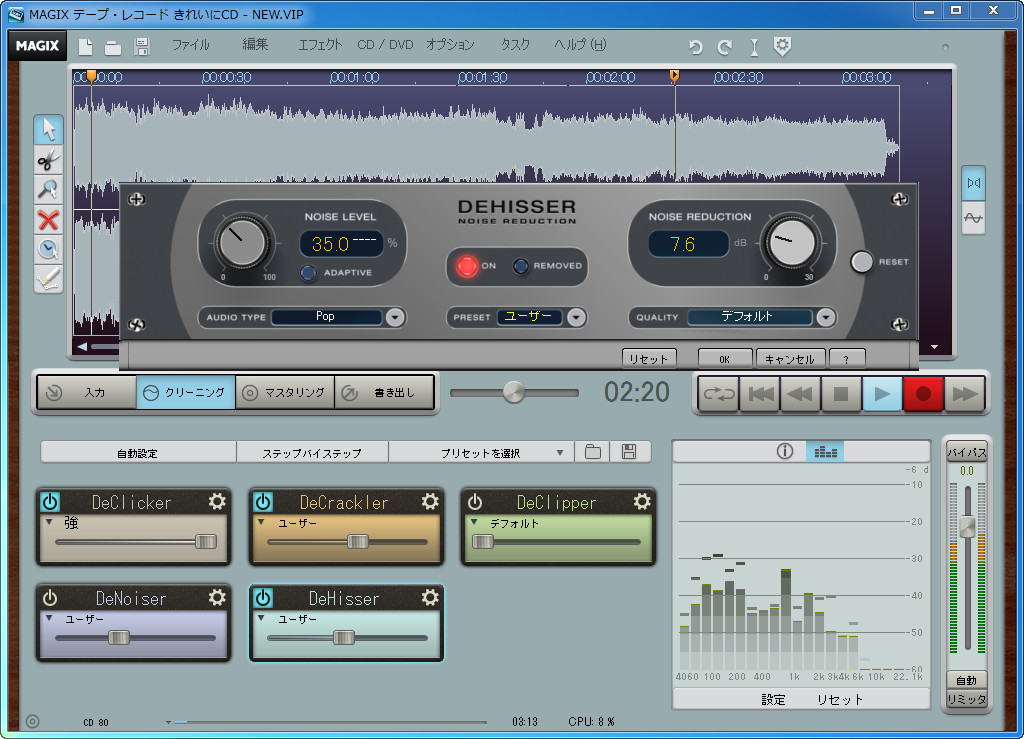1024x739 pixels.
Task: Click the red X delete tool
Action: coord(49,220)
